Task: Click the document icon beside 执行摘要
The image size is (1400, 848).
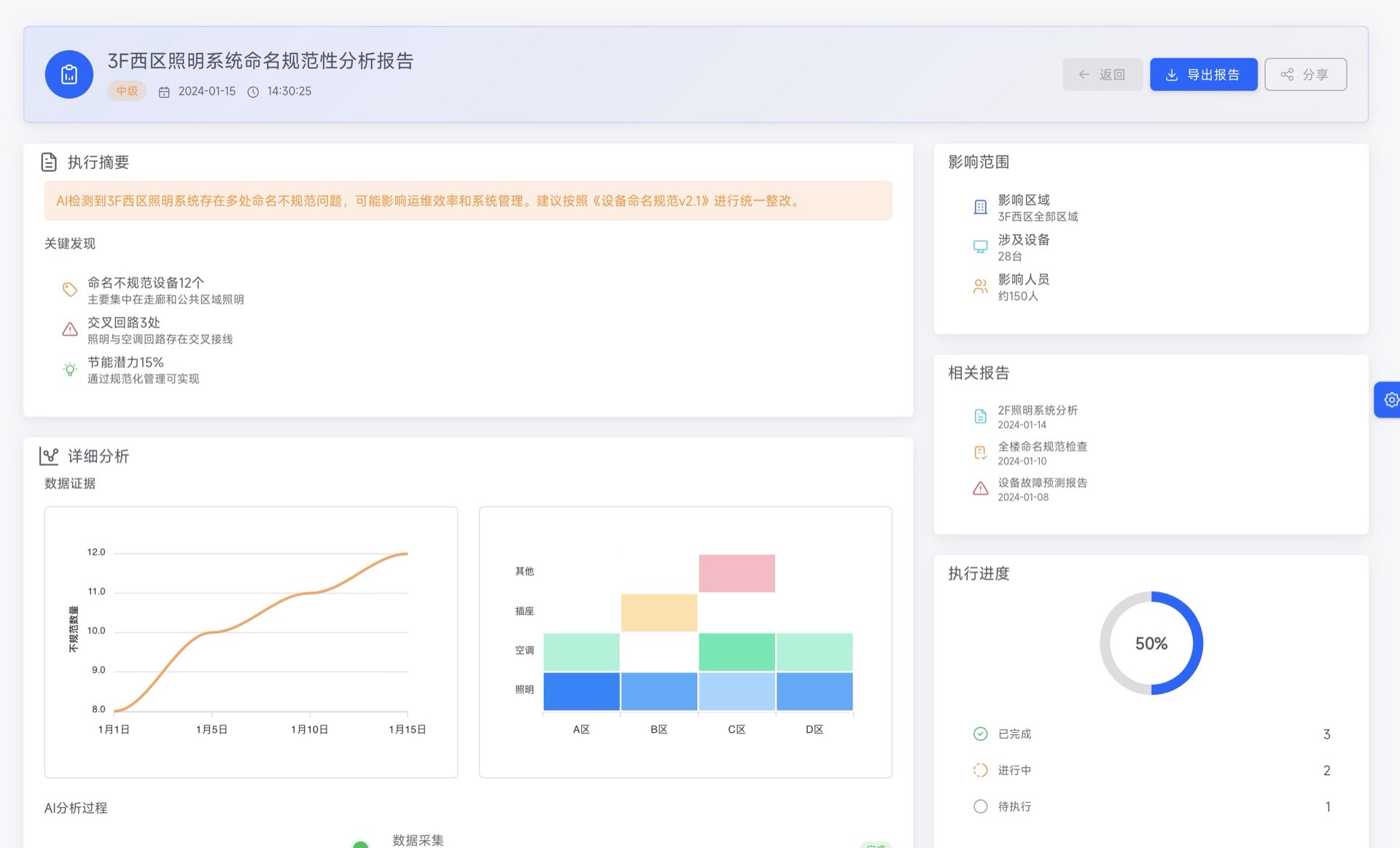Action: click(50, 162)
